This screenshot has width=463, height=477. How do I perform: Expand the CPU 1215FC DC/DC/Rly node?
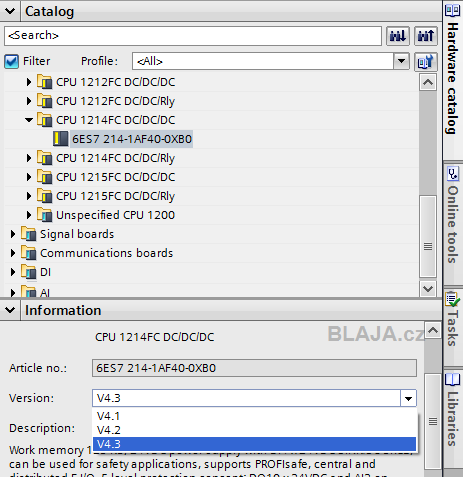[29, 196]
